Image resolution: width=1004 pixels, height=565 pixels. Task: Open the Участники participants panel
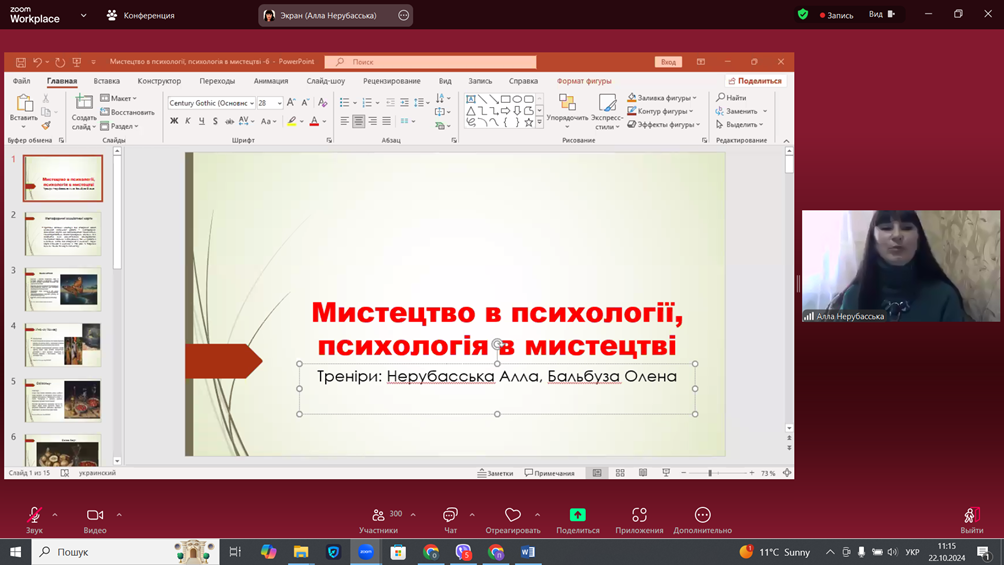[x=379, y=515]
